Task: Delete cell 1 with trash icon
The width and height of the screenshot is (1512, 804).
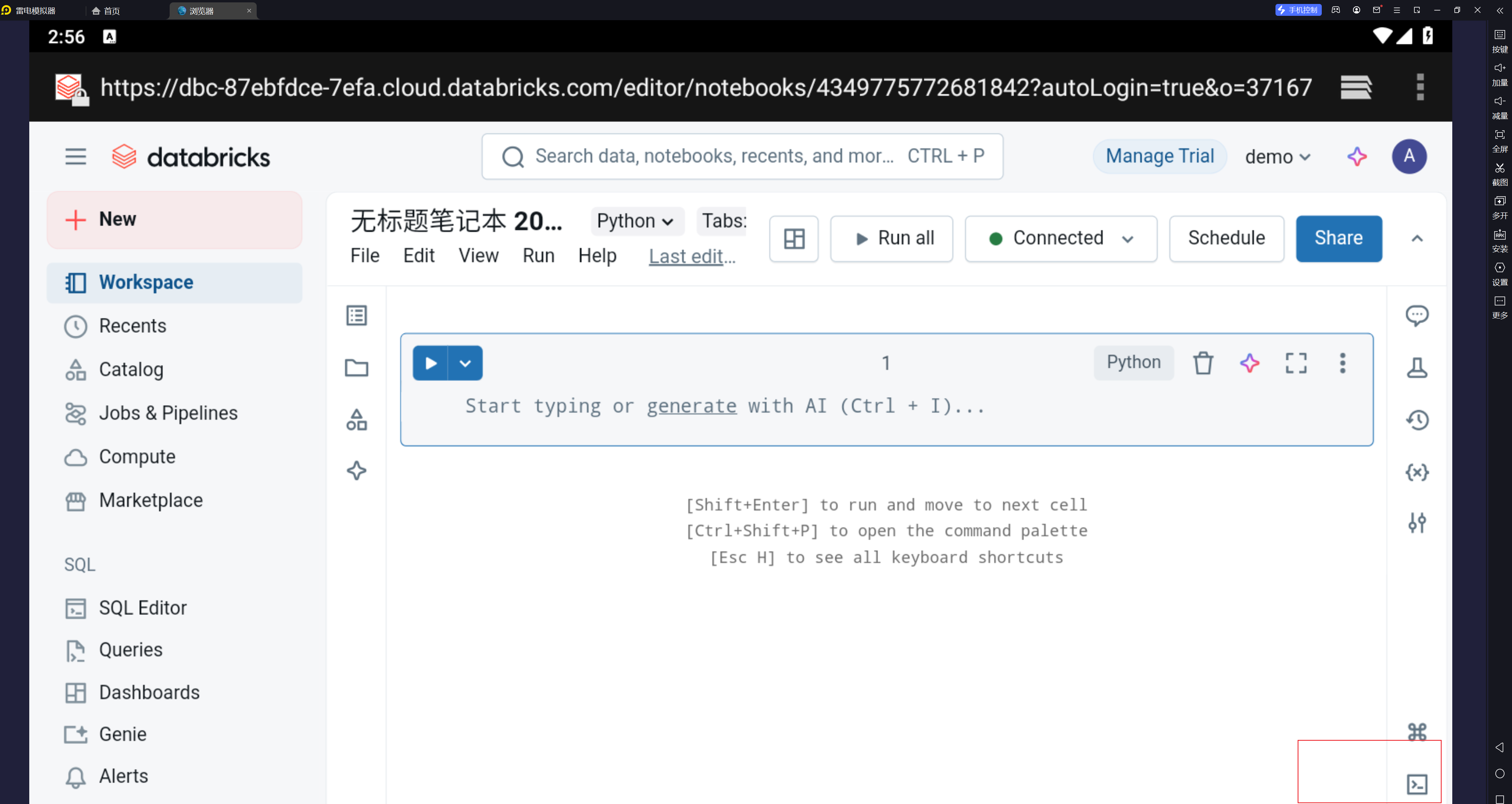Action: pos(1203,363)
